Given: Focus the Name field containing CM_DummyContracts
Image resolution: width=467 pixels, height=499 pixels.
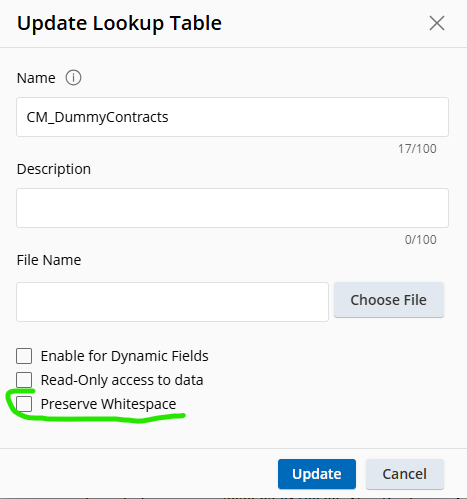Looking at the screenshot, I should coord(232,117).
